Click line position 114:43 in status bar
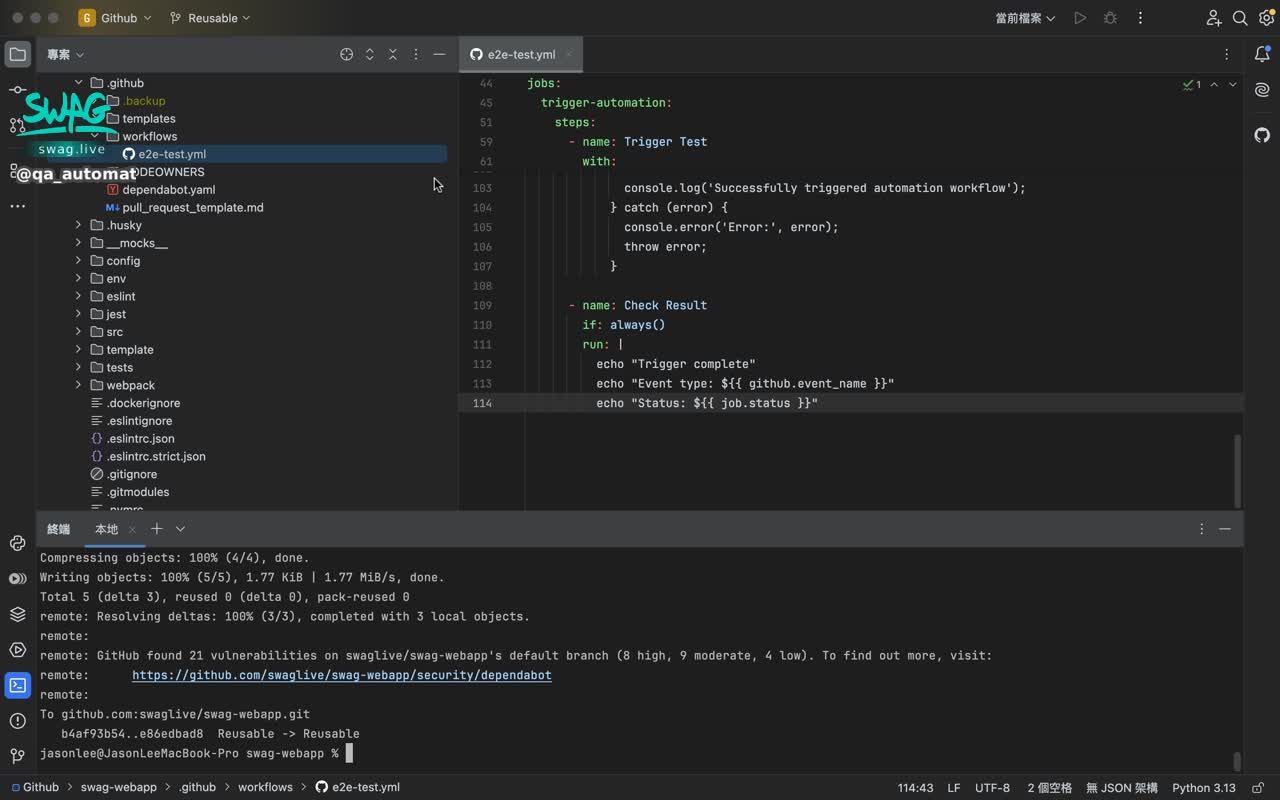 (915, 788)
